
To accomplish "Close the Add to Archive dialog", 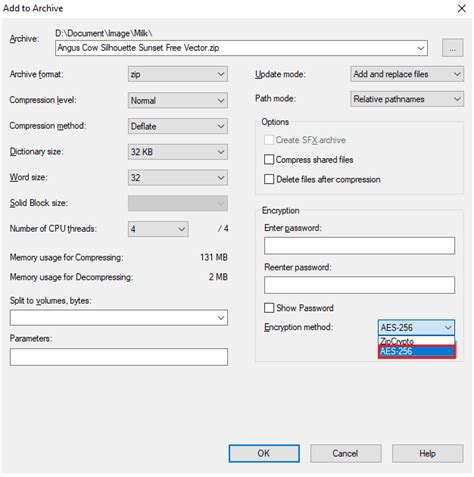I will coord(462,8).
